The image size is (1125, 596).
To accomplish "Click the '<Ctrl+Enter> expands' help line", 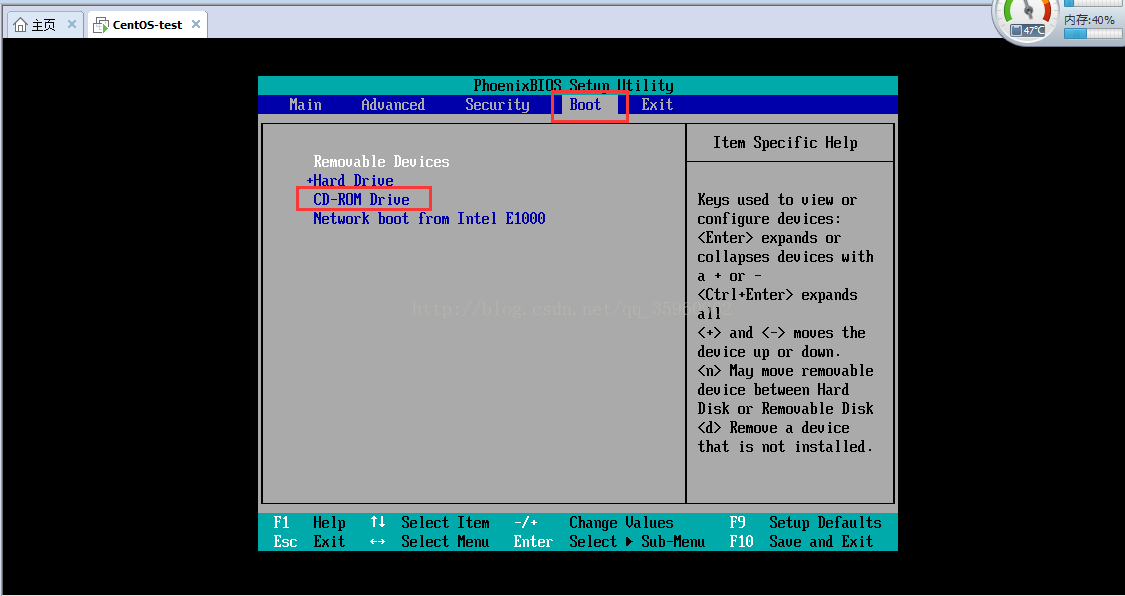I will click(x=777, y=295).
